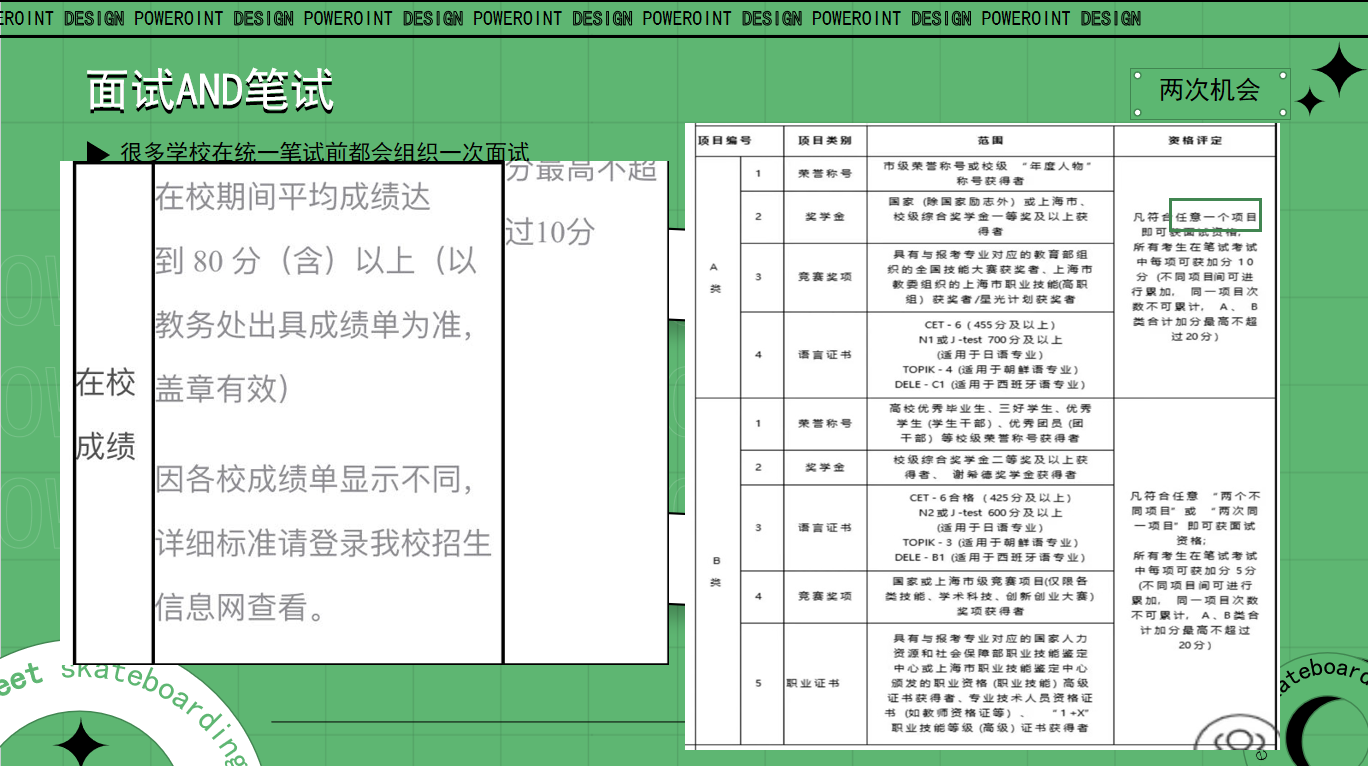Select the text 在校期间平均成绩达

pyautogui.click(x=292, y=197)
